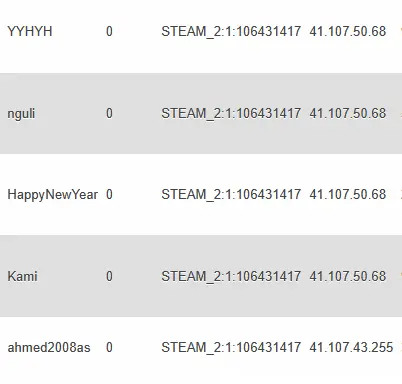Screen dimensions: 402x384
Task: Click the 0 value beside HappyNewYear
Action: pyautogui.click(x=109, y=194)
